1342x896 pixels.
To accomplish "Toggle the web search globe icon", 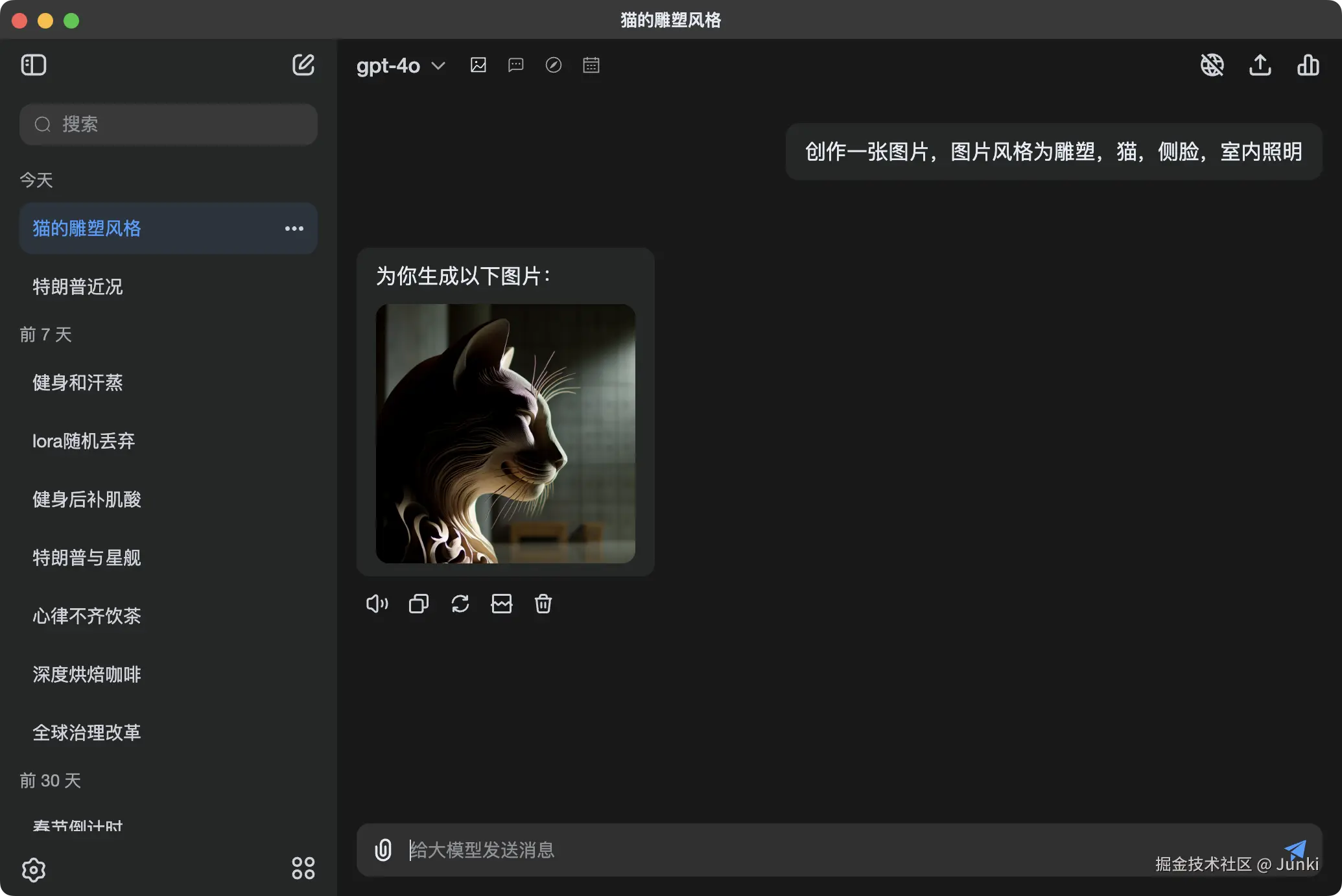I will [1212, 65].
